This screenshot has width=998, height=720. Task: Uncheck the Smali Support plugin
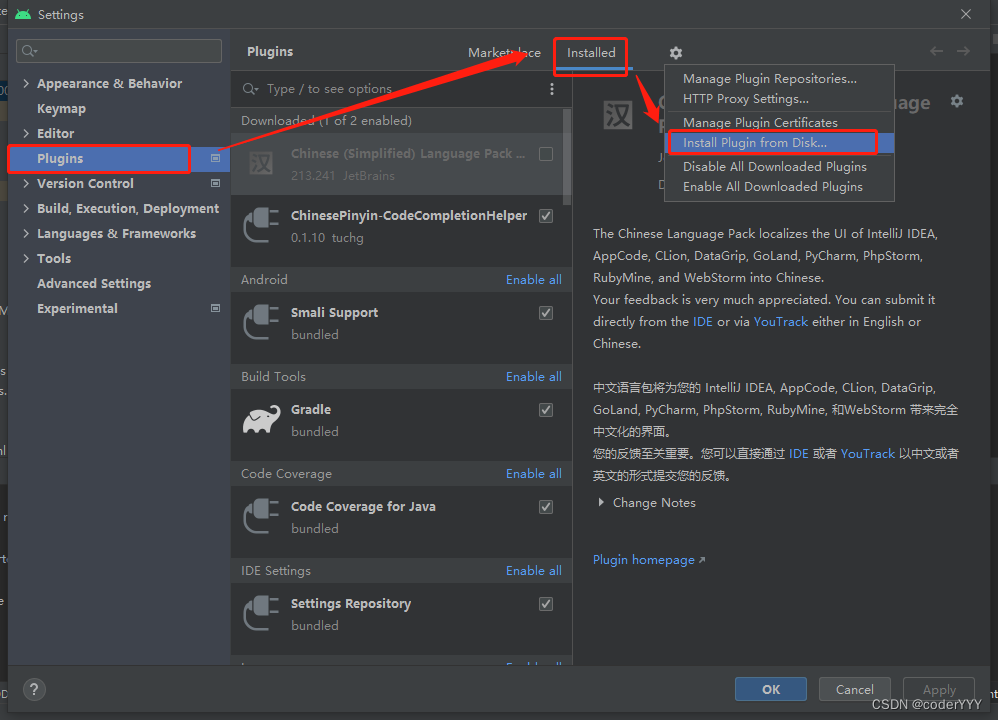[x=545, y=313]
